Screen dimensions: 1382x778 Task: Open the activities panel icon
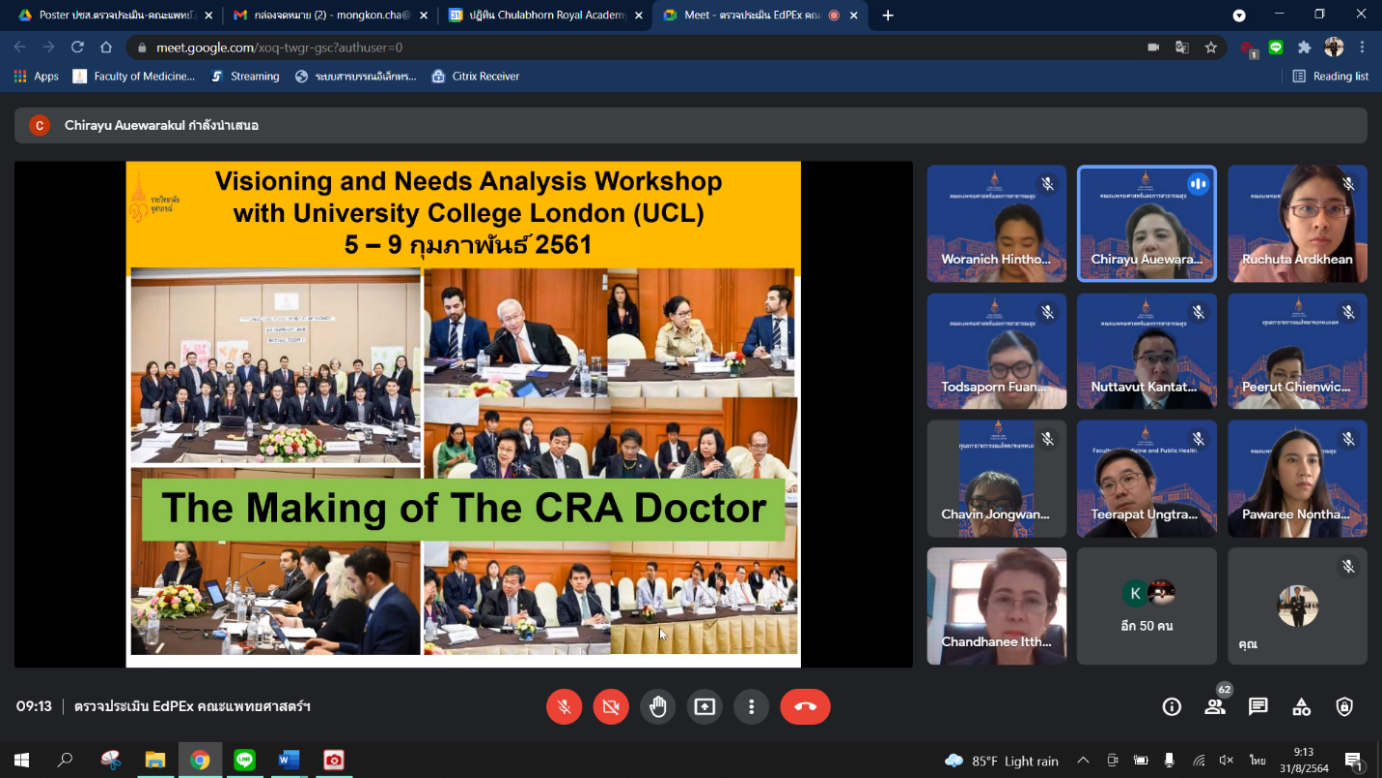(1301, 707)
